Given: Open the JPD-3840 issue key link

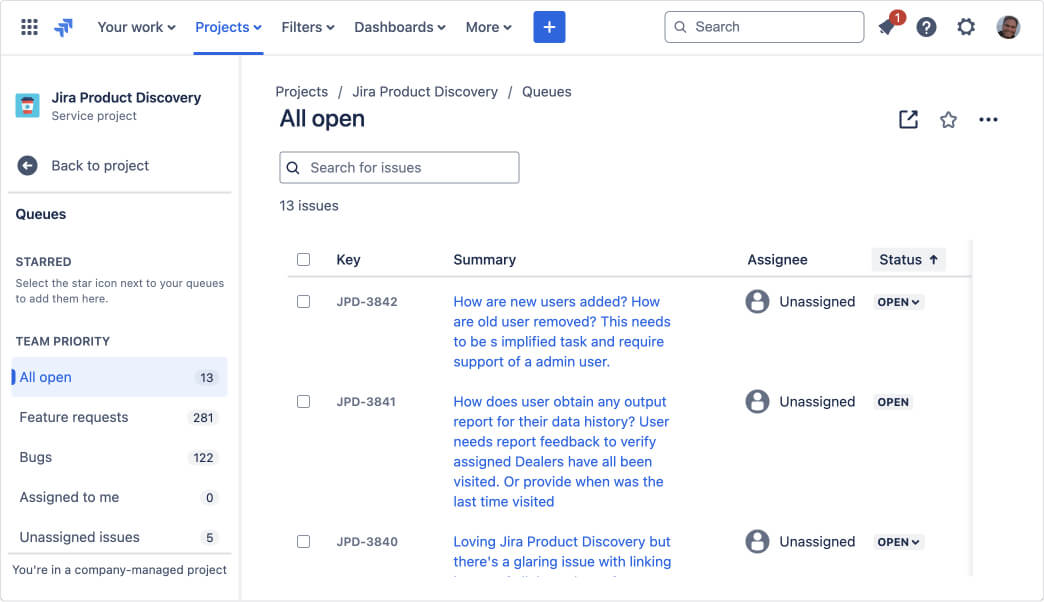Looking at the screenshot, I should tap(367, 542).
